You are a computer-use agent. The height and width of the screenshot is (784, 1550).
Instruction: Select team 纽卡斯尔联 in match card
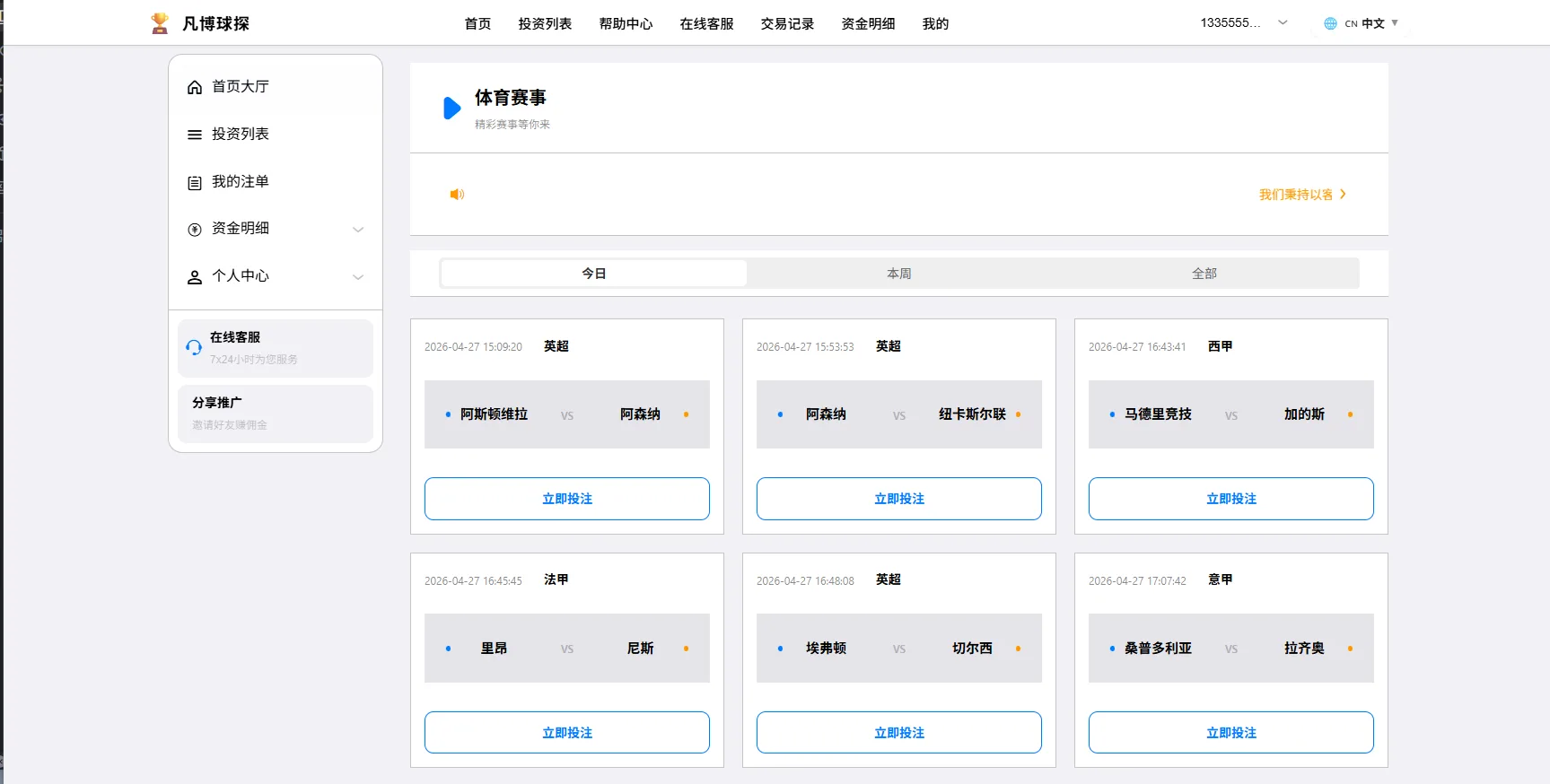pos(972,414)
